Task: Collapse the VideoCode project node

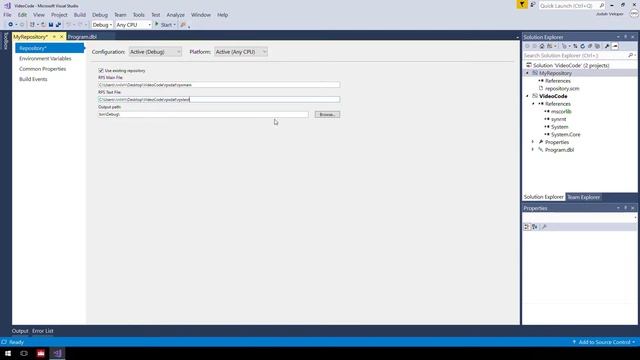Action: pyautogui.click(x=527, y=96)
